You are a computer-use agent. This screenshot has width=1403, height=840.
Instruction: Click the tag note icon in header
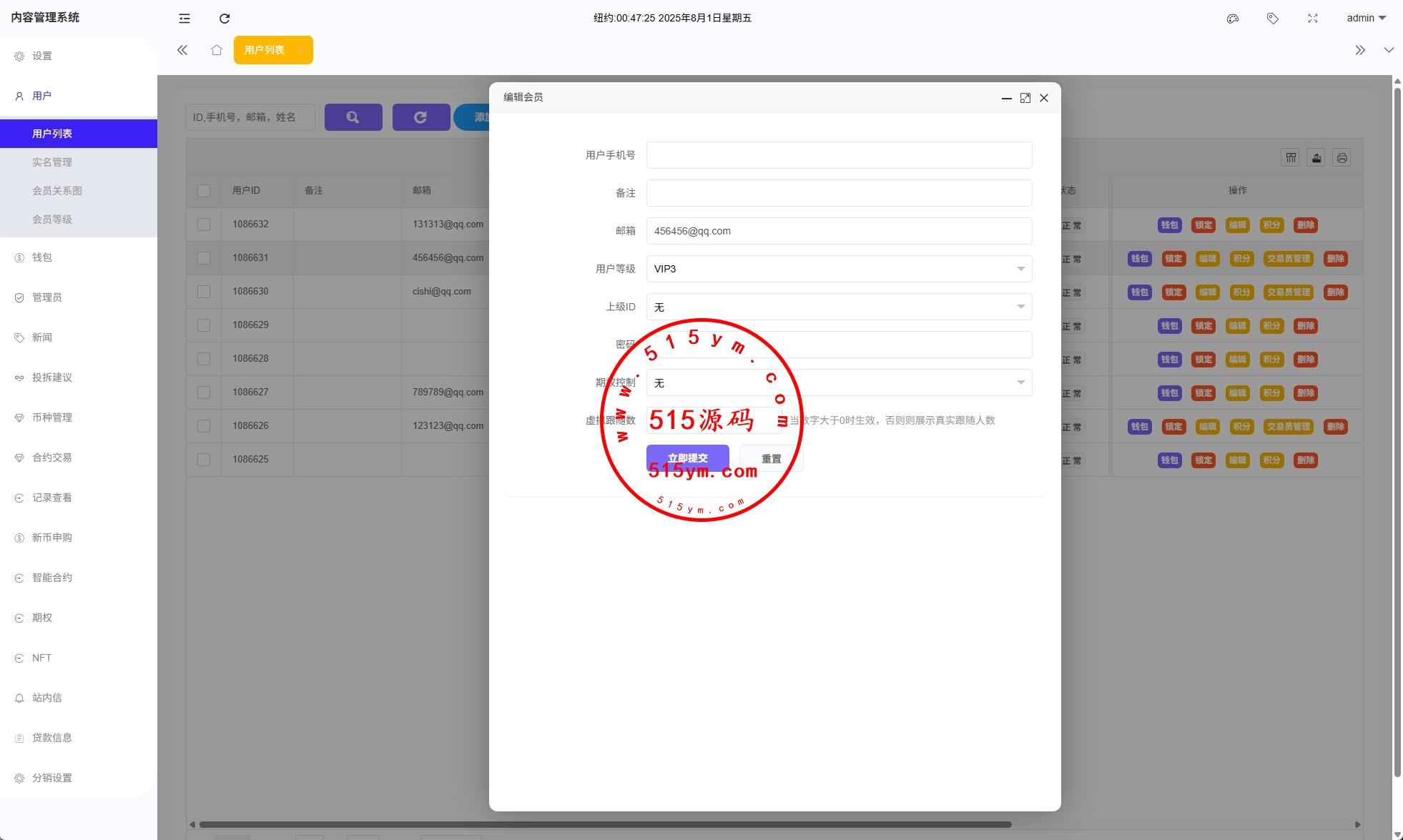(1272, 19)
